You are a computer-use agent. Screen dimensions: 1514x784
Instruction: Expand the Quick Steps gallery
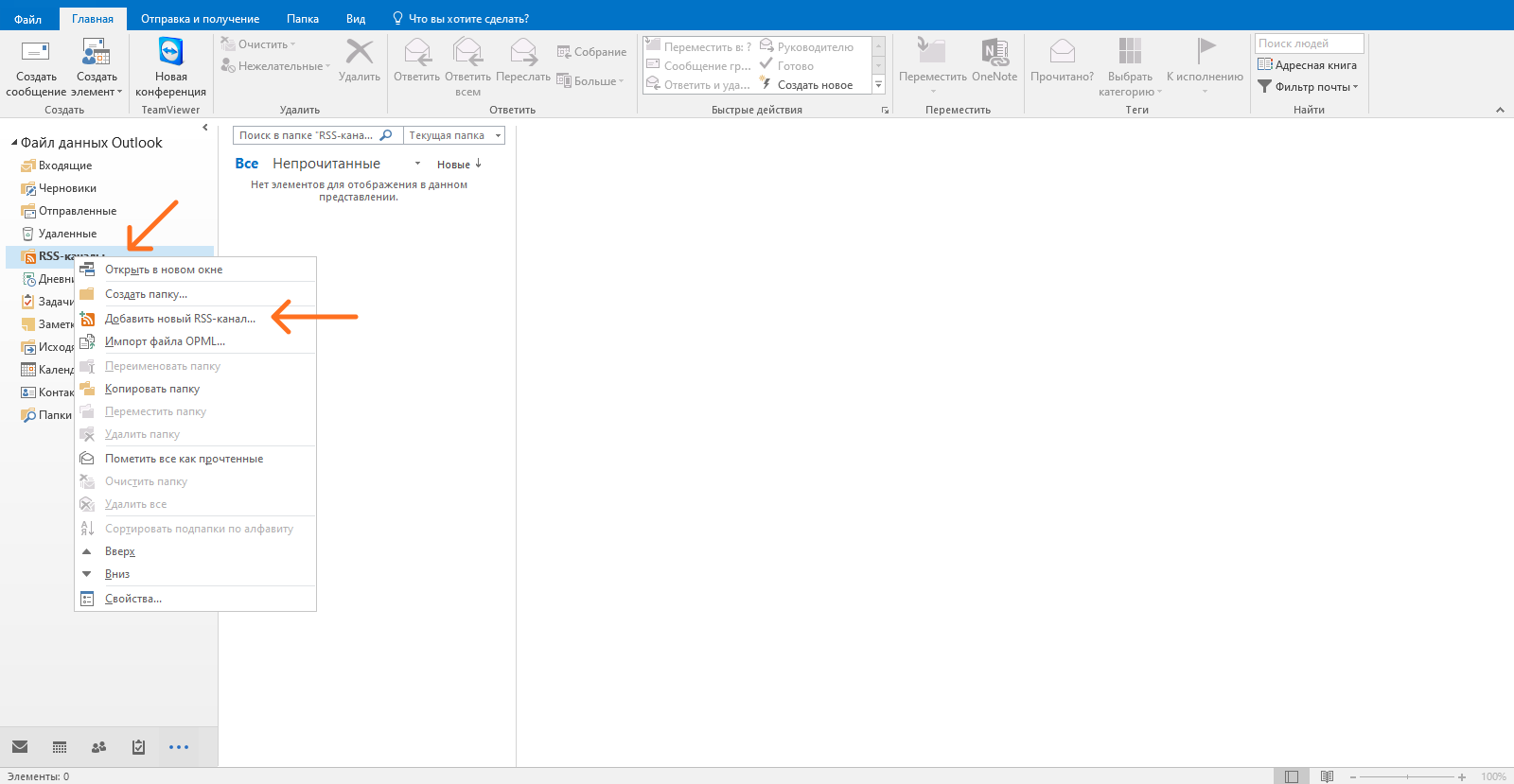878,85
